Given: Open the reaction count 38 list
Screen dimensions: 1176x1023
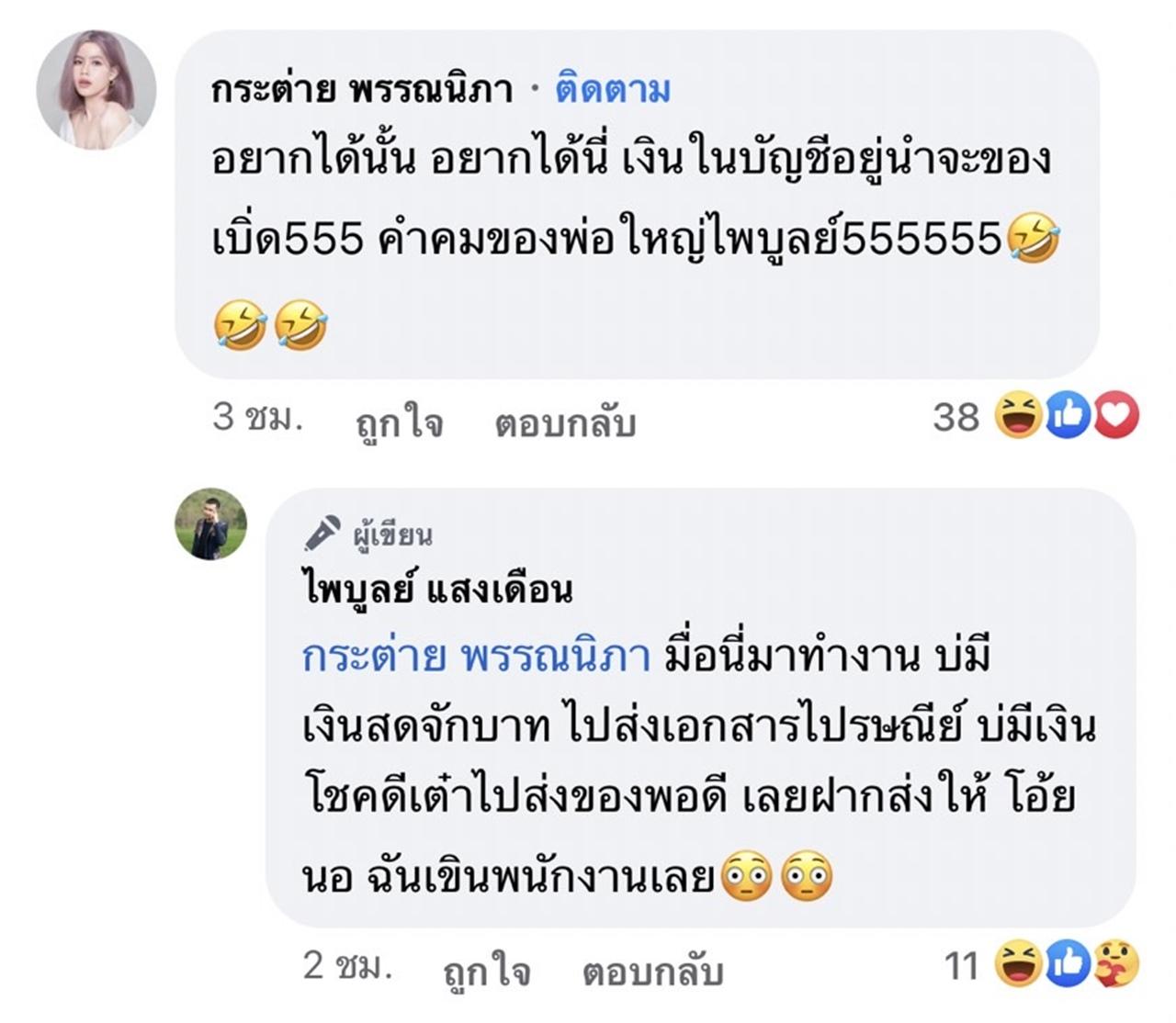Looking at the screenshot, I should coord(956,418).
